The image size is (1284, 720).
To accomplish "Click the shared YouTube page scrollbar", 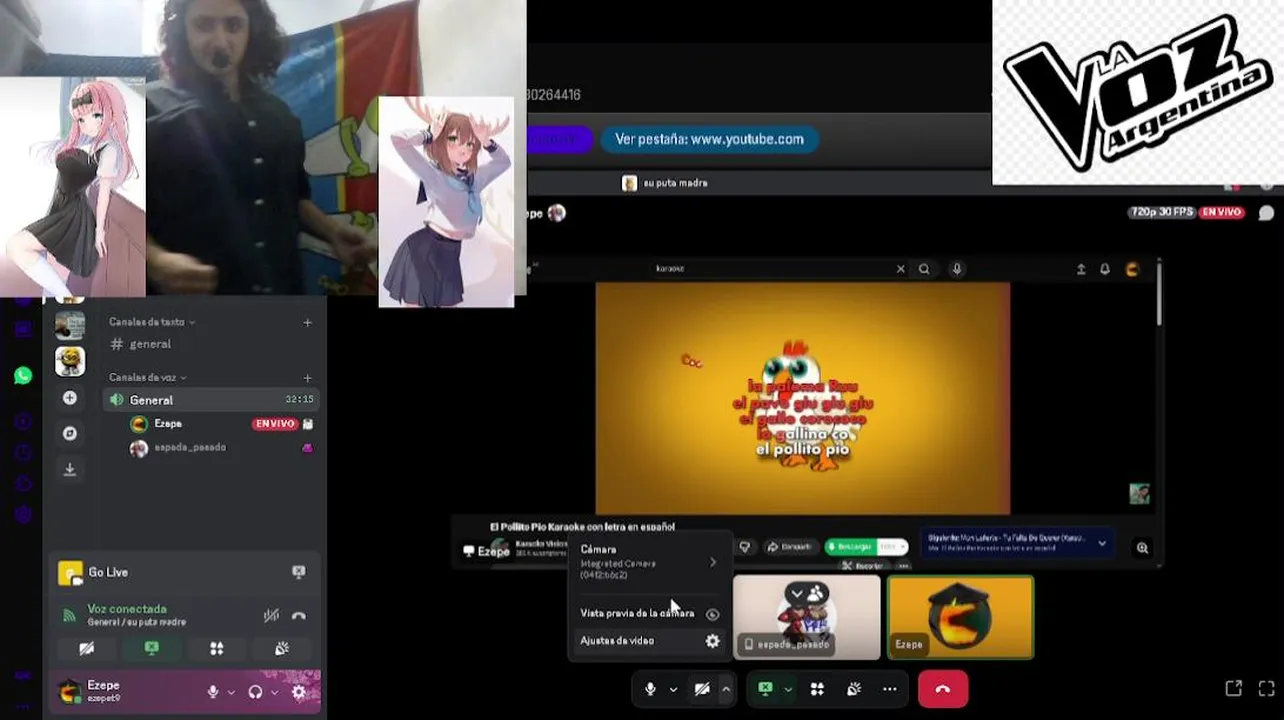I will point(1159,292).
